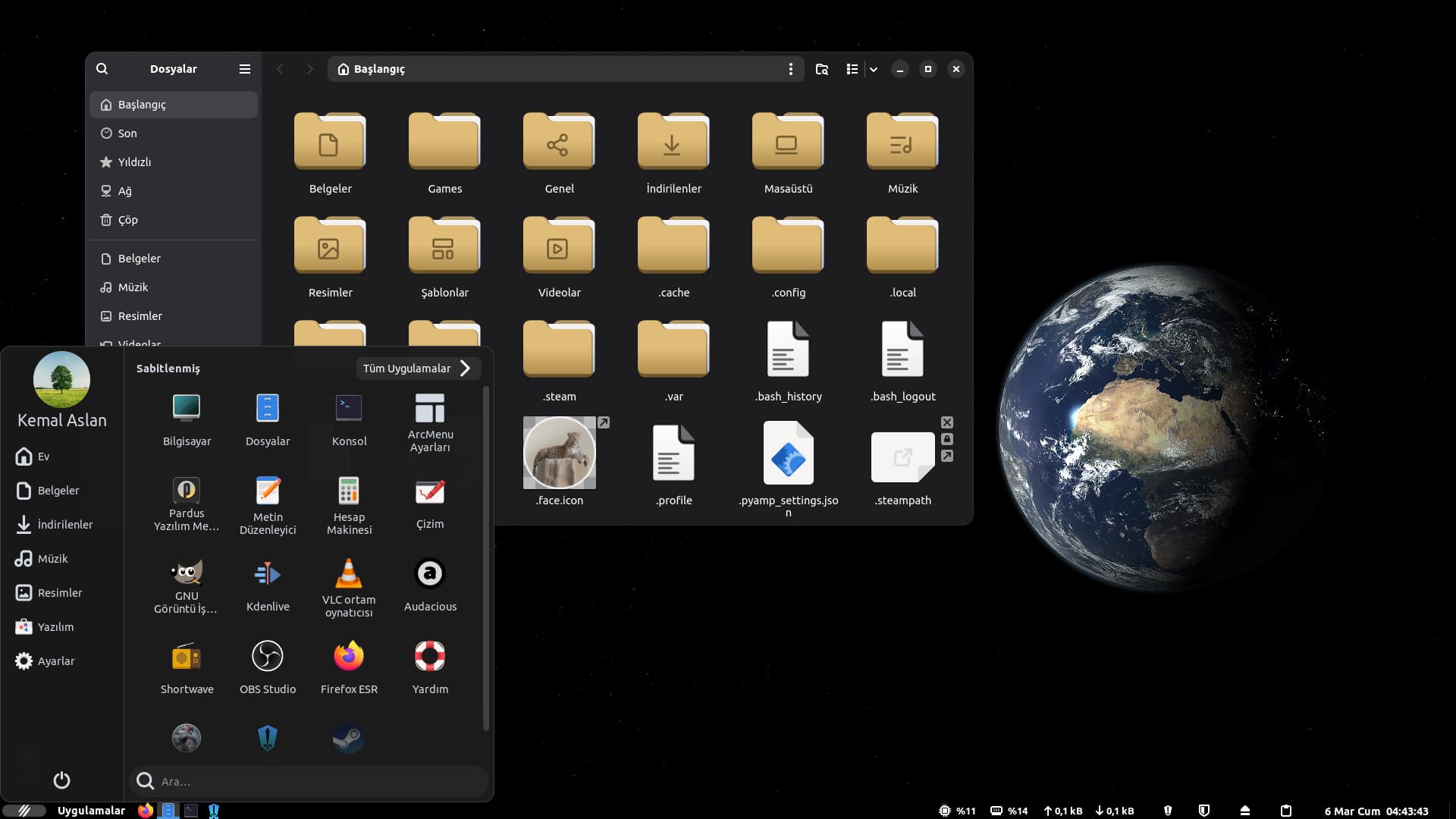Open Dosyalar hamburger menu

click(x=244, y=69)
